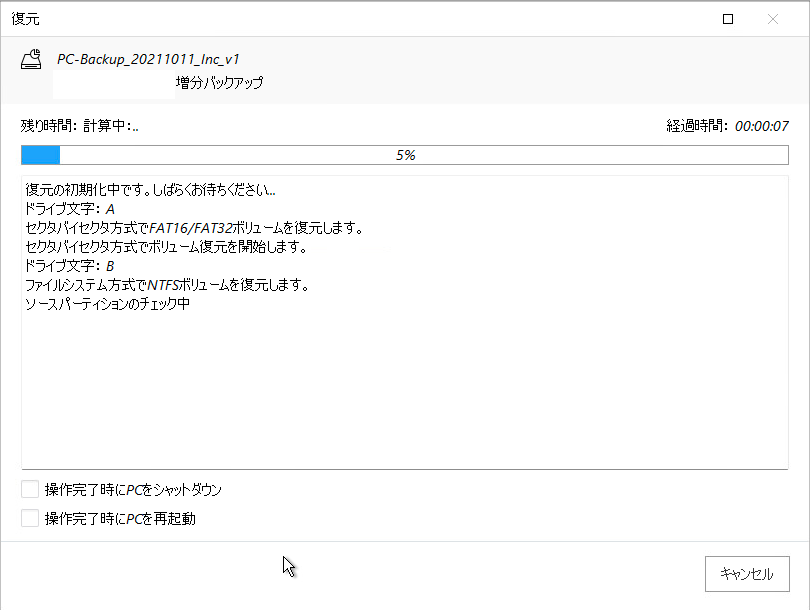Click the キャンセル button

747,574
